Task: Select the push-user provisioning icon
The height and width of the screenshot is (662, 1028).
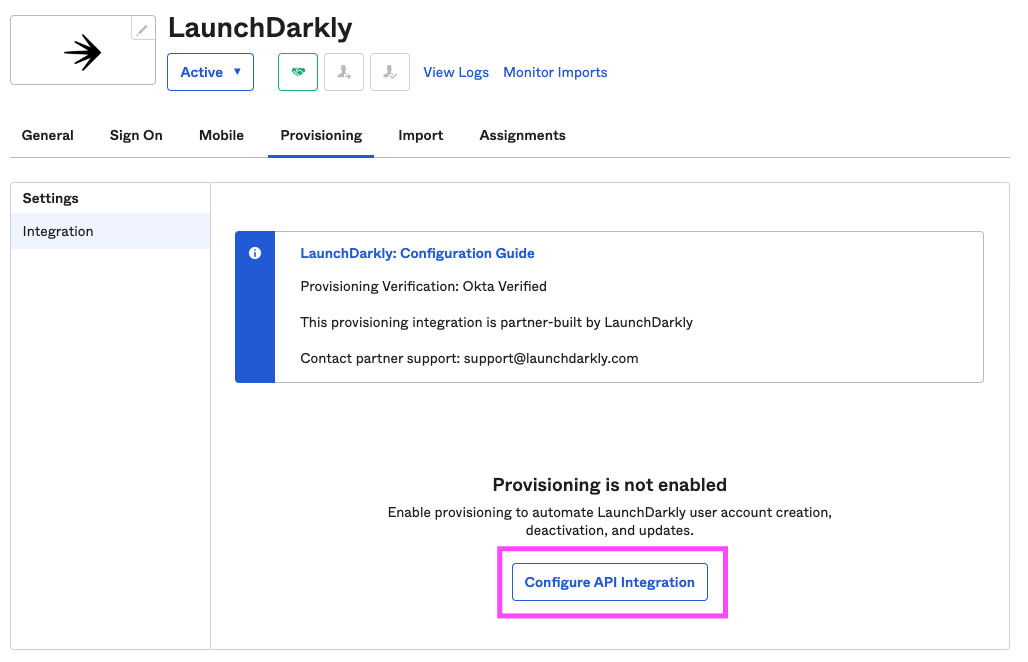Action: pos(343,71)
